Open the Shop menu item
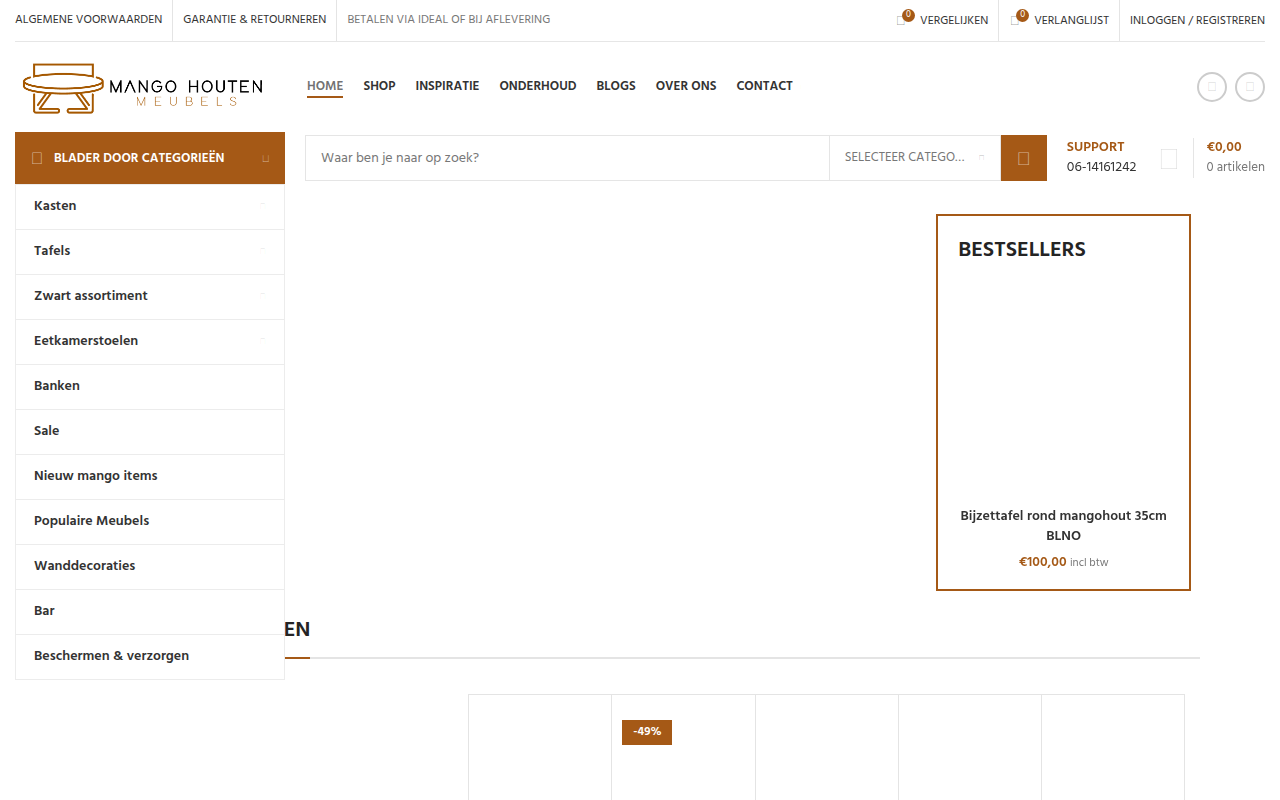The image size is (1280, 800). [379, 86]
